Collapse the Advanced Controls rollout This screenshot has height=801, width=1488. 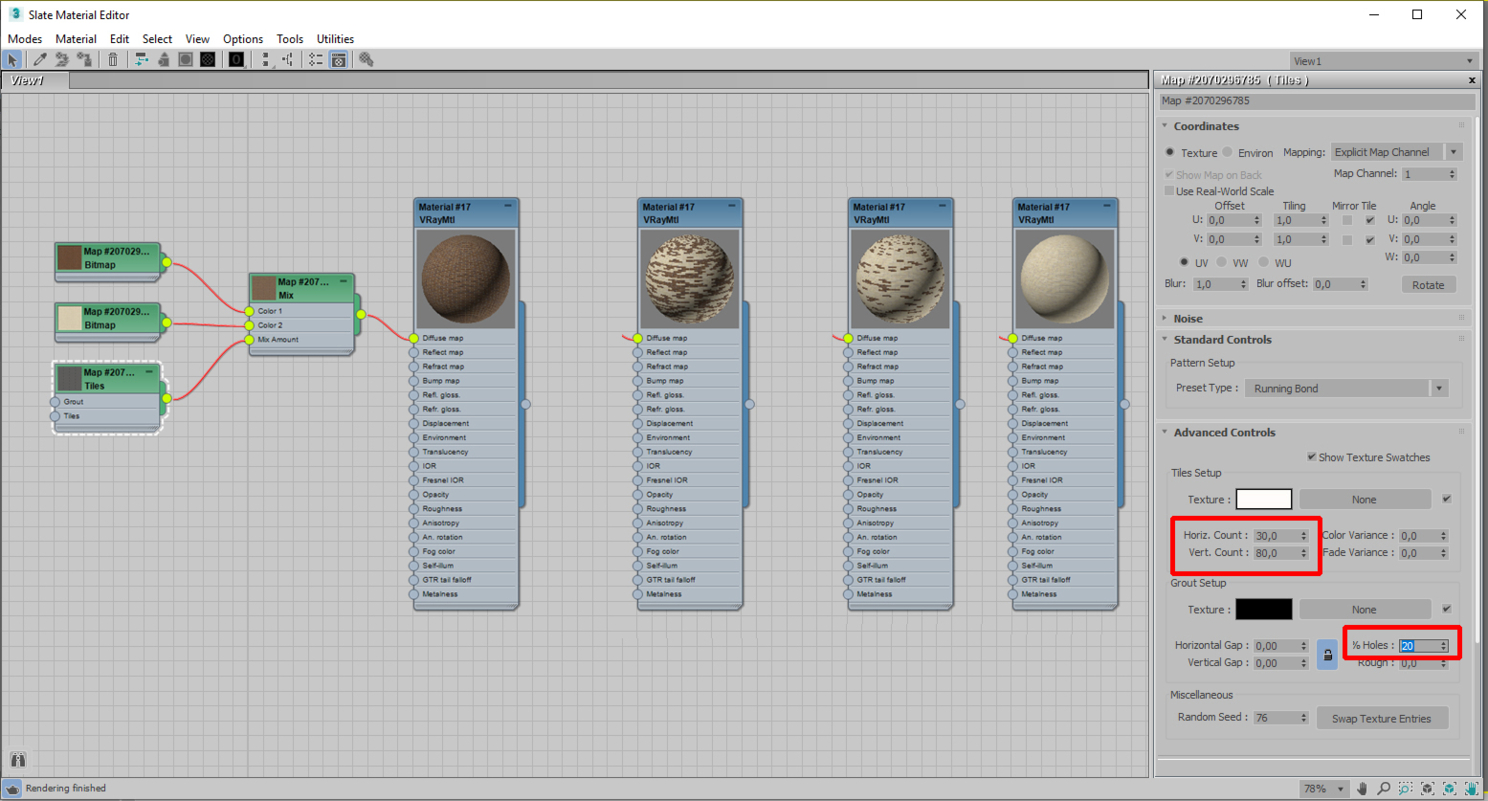click(1164, 433)
